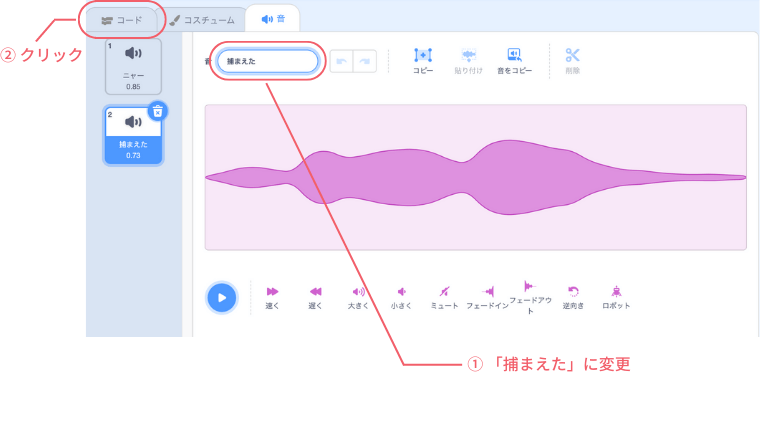Viewport: 760px width, 428px height.
Task: Select the 捕まえた sound thumbnail
Action: click(133, 136)
